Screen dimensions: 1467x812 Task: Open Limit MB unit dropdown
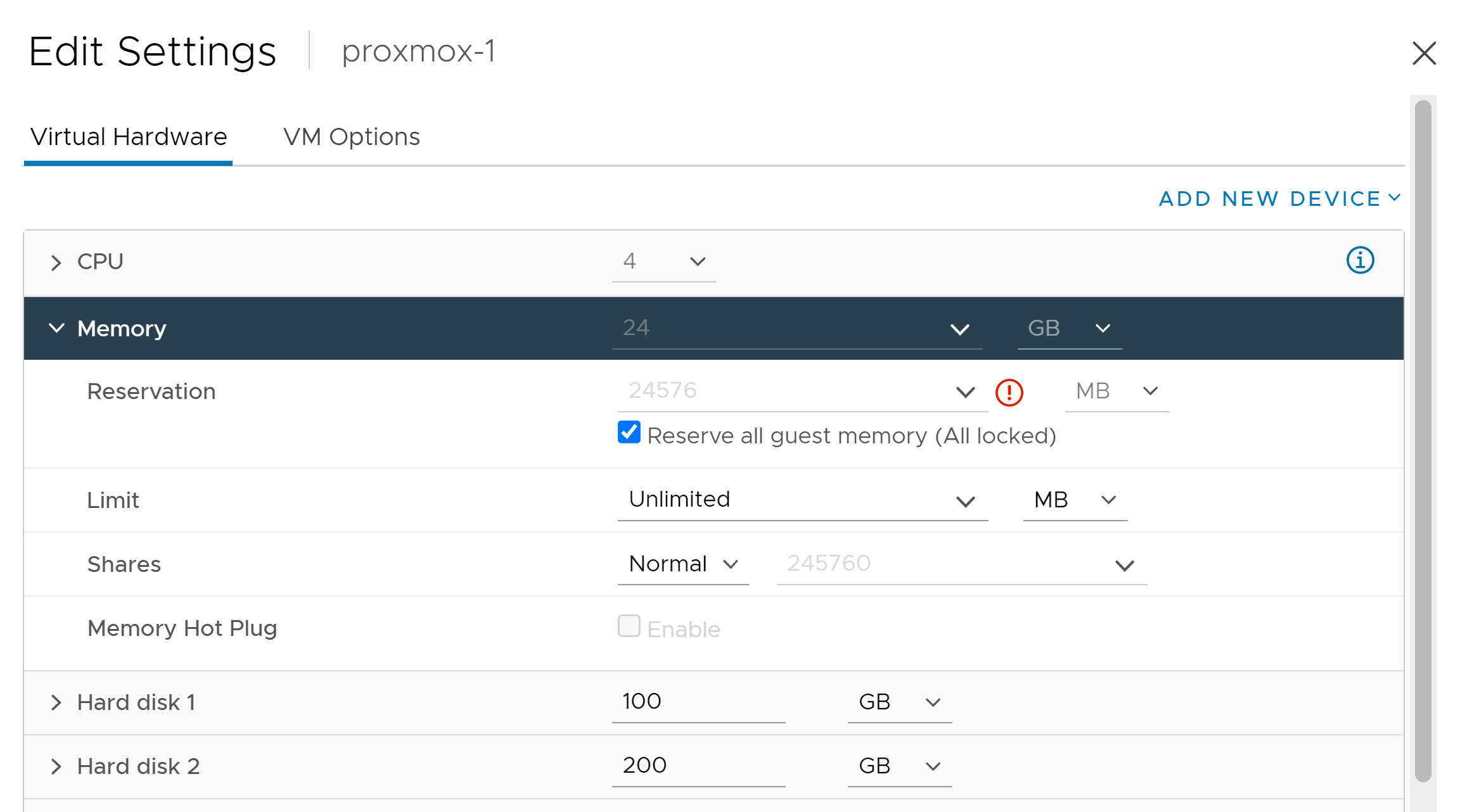point(1075,500)
